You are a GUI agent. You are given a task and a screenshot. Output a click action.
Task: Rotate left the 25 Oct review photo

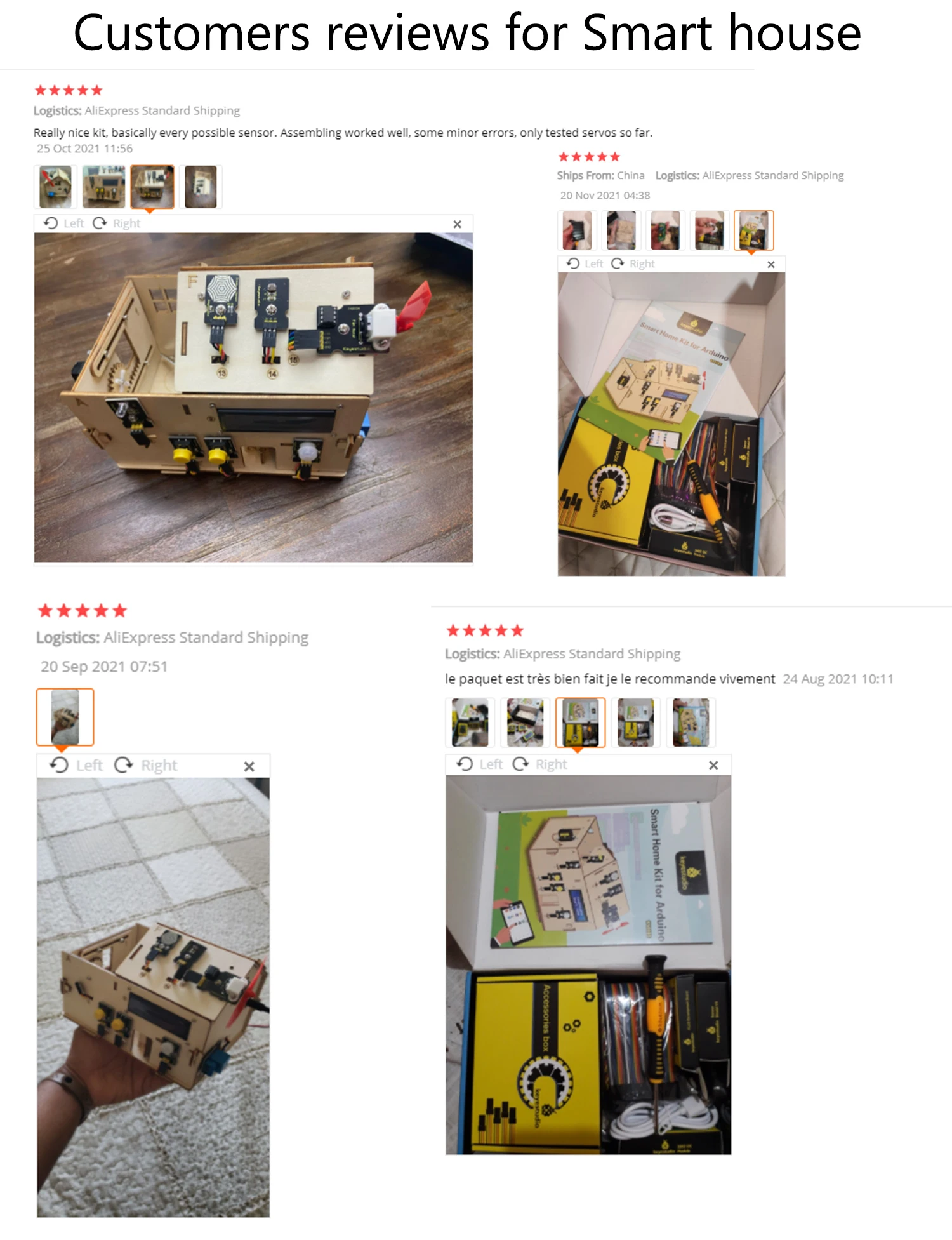coord(63,223)
